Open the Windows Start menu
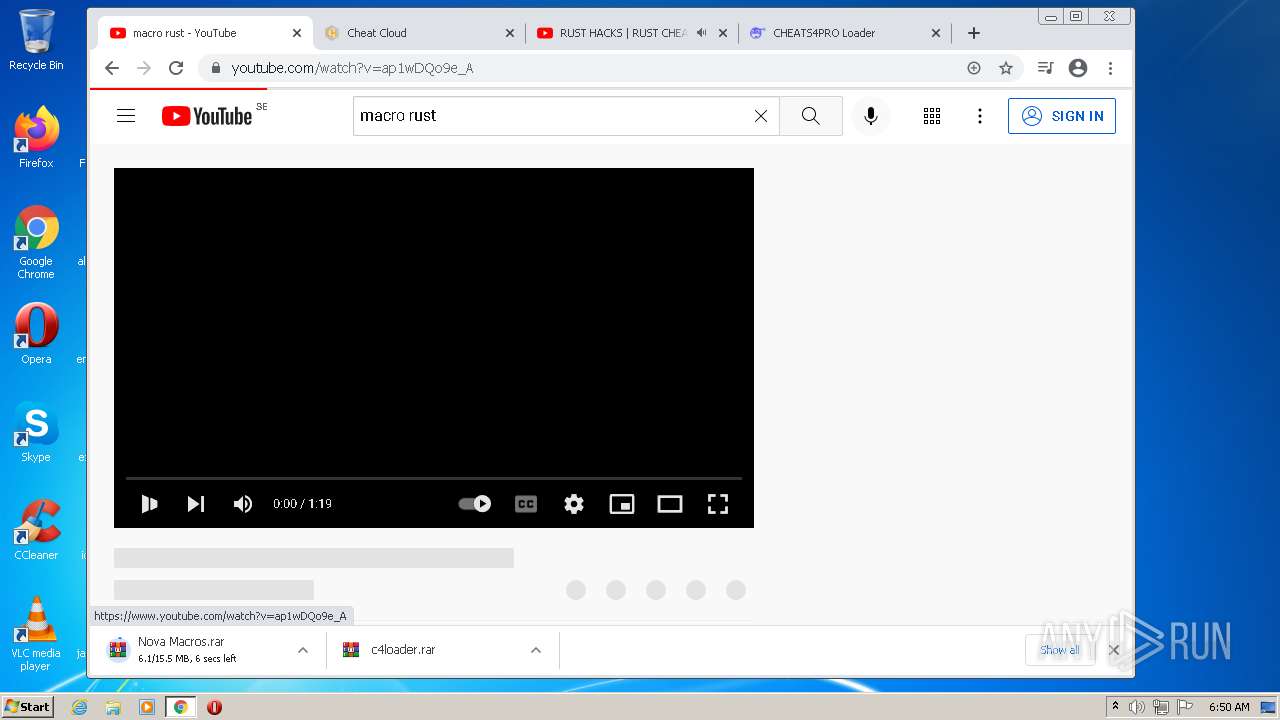 (28, 707)
